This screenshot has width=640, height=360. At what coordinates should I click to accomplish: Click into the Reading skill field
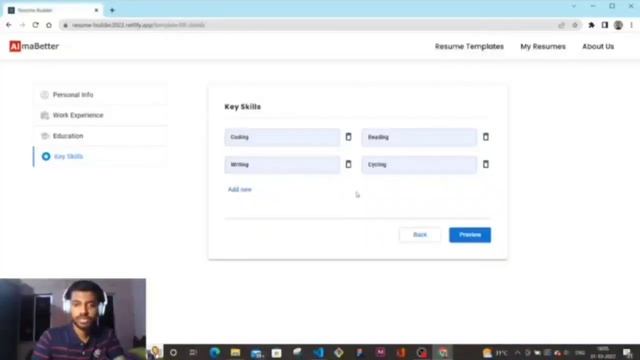[419, 137]
